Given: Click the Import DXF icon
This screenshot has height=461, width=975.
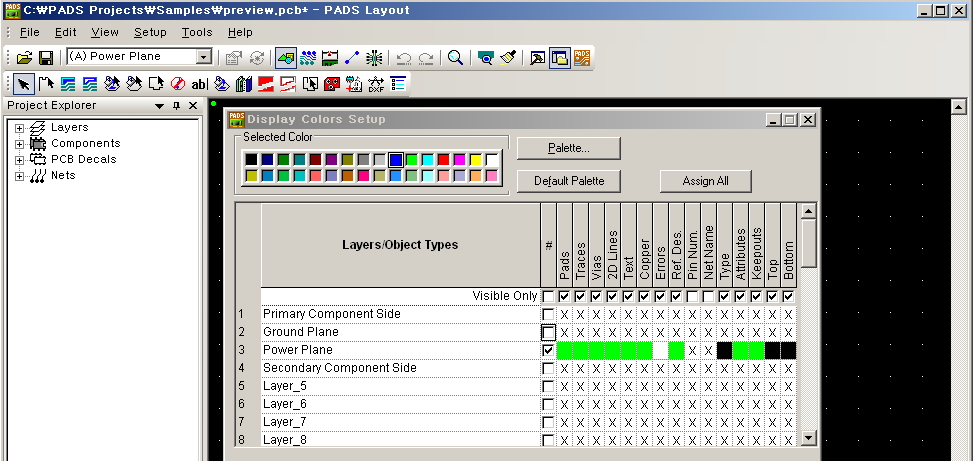Looking at the screenshot, I should [x=376, y=83].
